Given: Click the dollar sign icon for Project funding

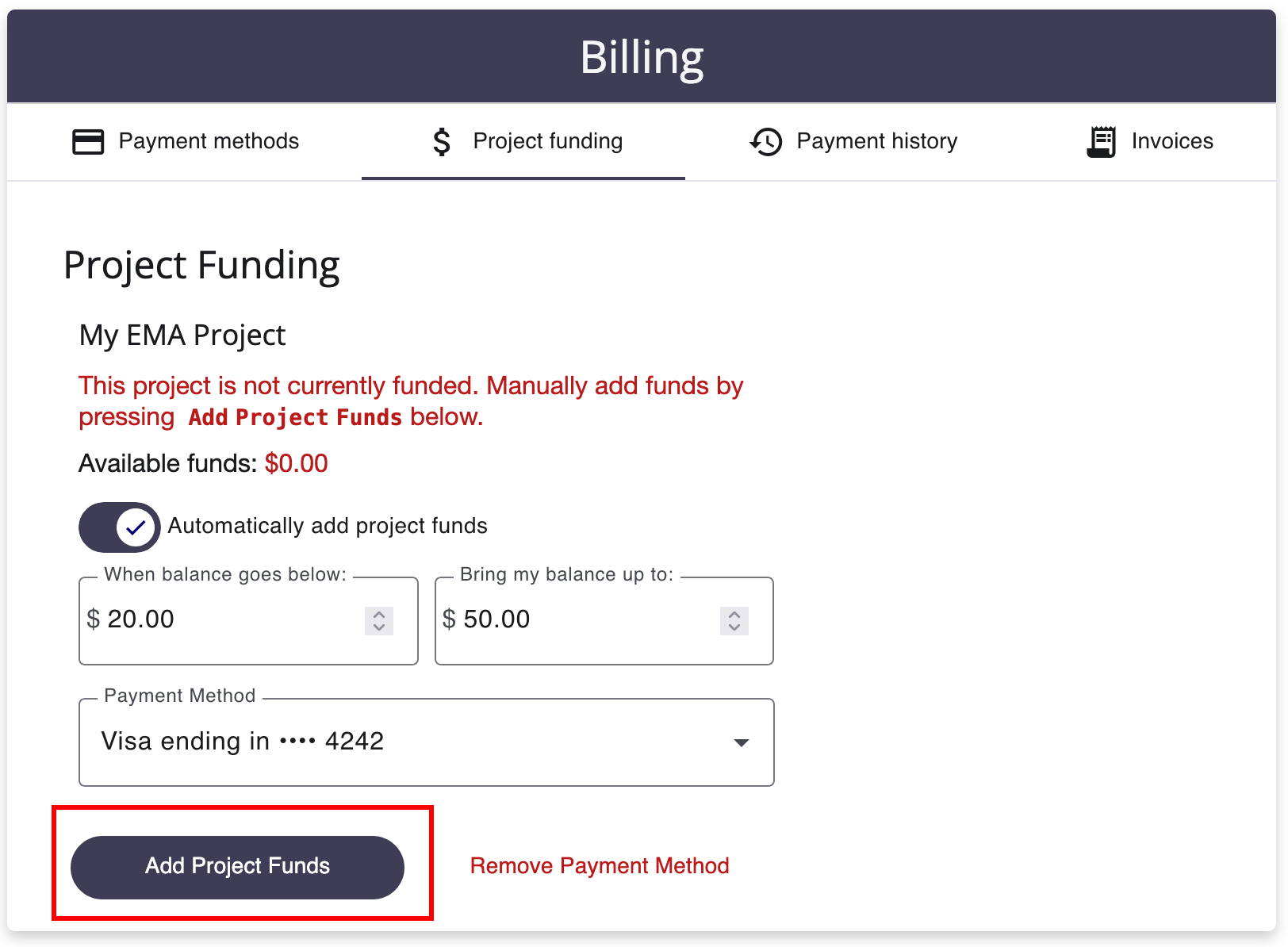Looking at the screenshot, I should (x=442, y=142).
